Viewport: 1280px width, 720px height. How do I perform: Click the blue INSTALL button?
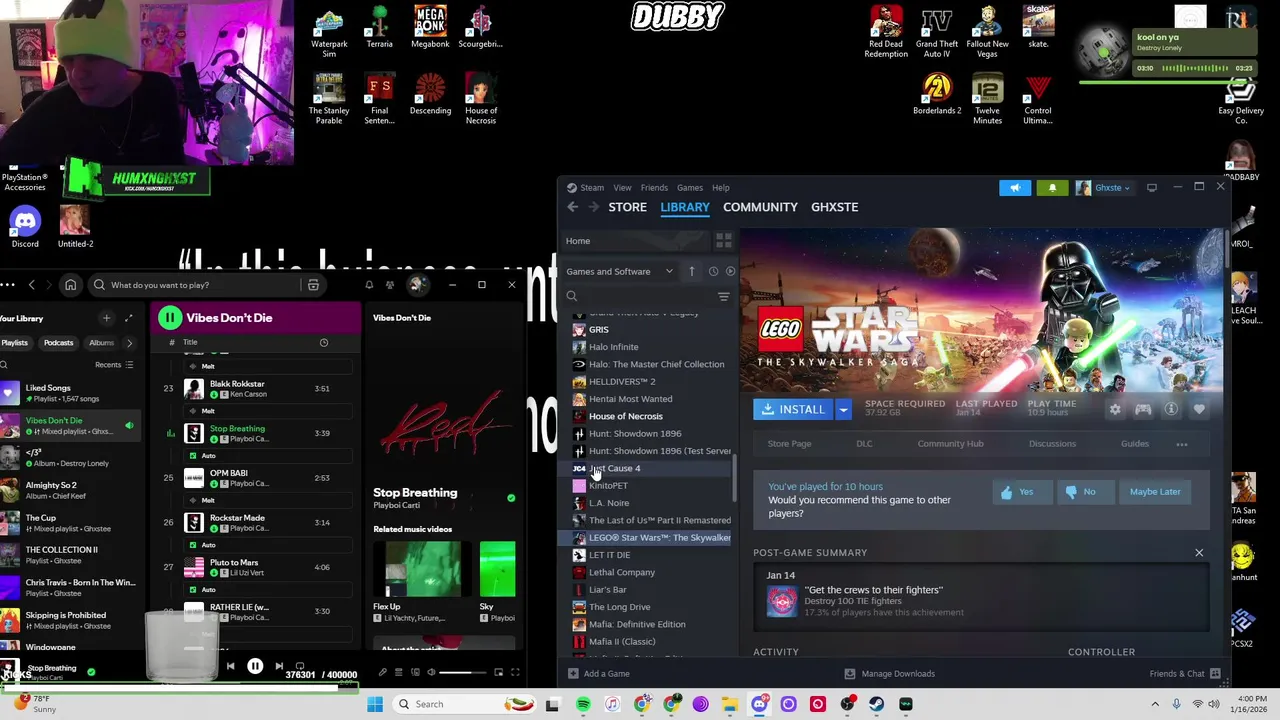pyautogui.click(x=794, y=410)
